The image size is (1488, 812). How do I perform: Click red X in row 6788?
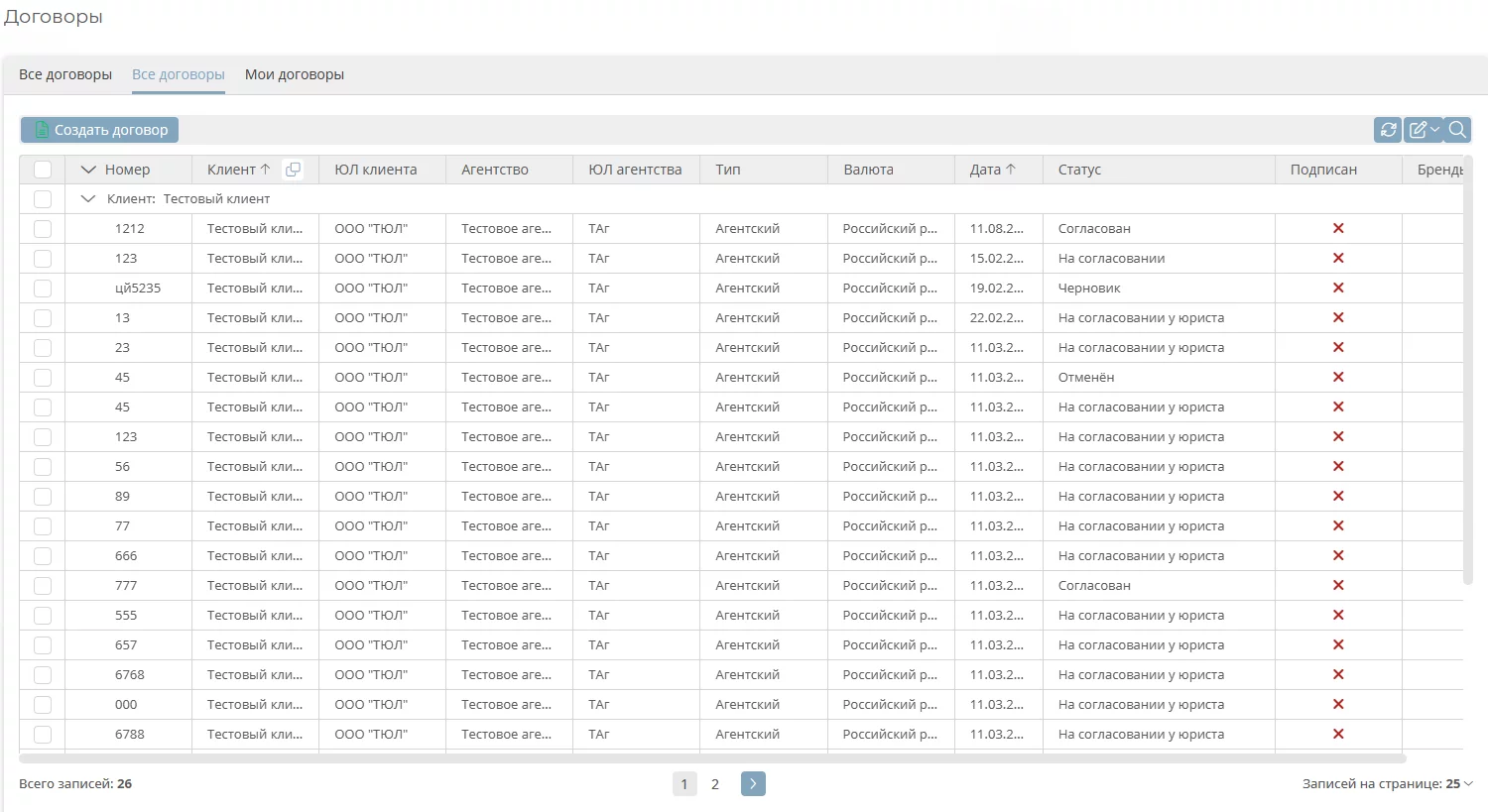click(x=1338, y=735)
